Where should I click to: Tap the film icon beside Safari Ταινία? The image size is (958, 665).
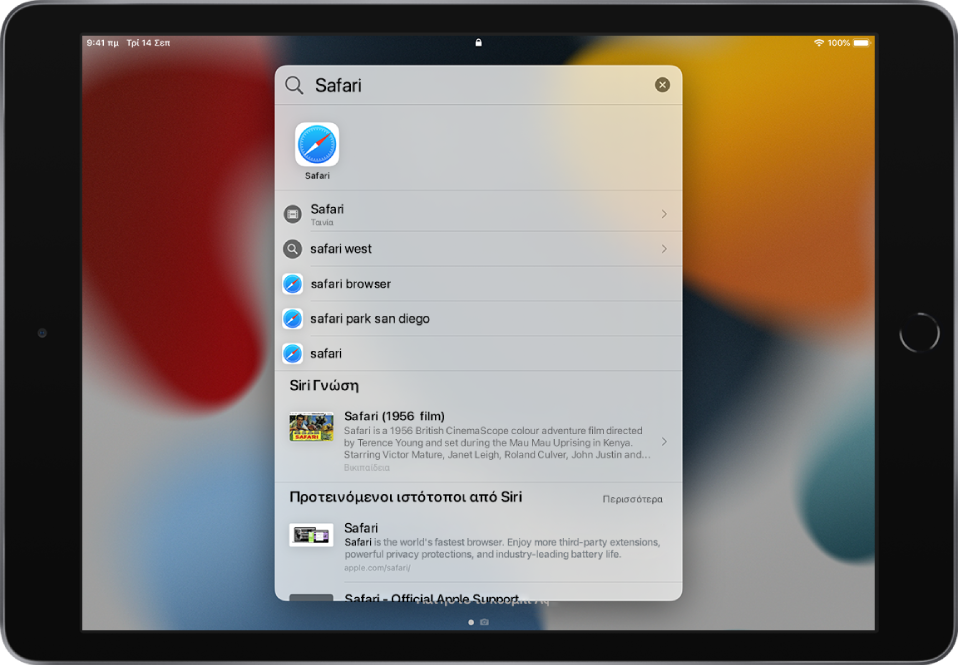point(293,214)
